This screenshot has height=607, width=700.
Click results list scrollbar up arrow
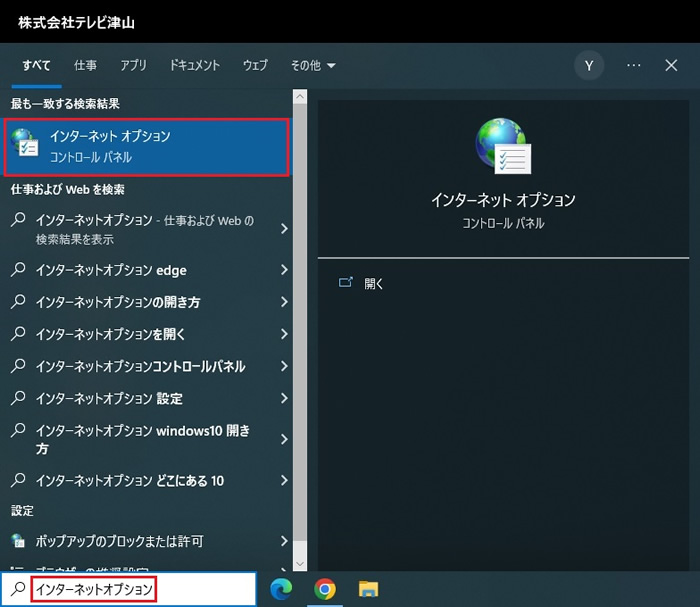(x=300, y=96)
